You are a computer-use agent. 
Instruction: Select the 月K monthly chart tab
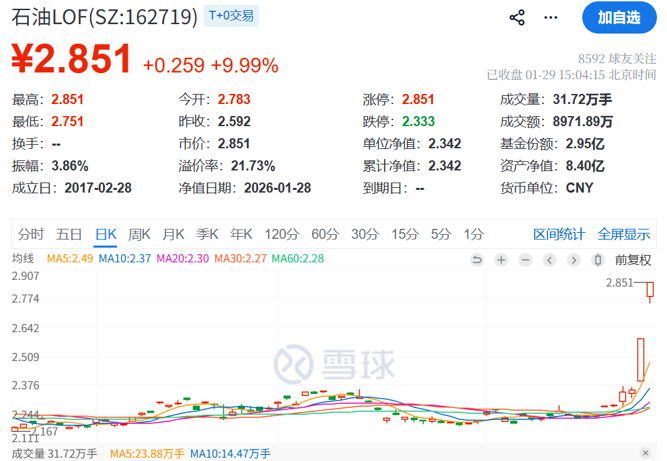(x=173, y=234)
